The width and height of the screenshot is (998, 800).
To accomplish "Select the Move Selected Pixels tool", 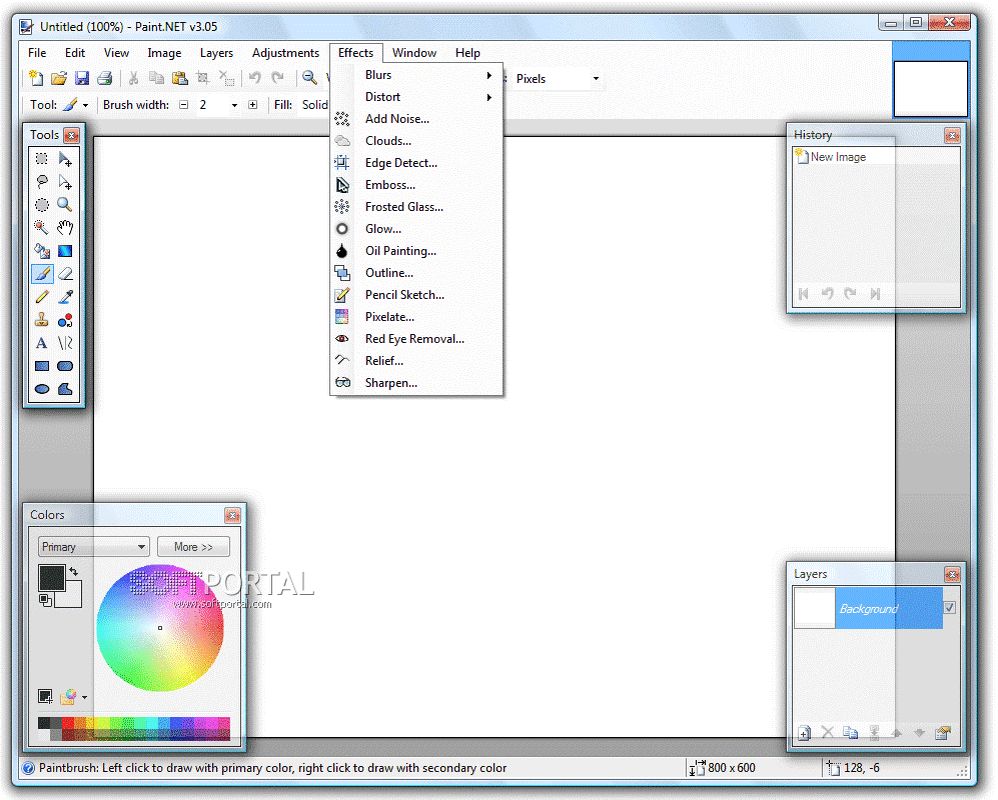I will click(65, 158).
